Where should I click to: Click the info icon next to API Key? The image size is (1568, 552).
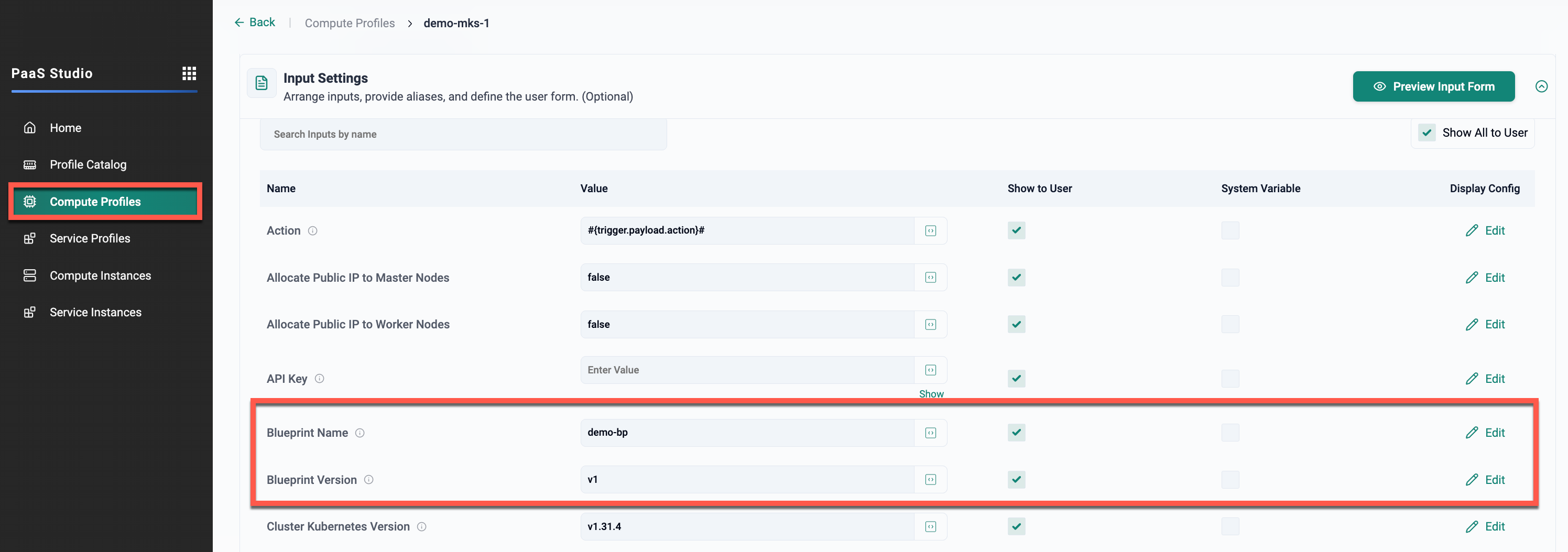(x=319, y=379)
